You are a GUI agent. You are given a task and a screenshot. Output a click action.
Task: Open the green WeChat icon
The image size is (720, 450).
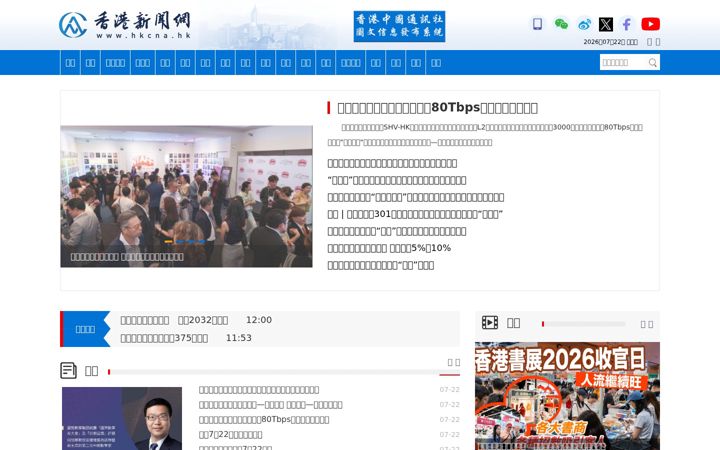pos(561,24)
